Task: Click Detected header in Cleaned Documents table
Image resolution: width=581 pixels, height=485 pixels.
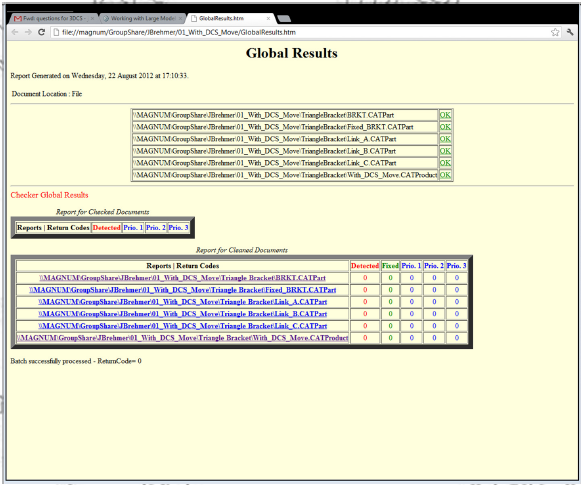Action: pos(365,266)
